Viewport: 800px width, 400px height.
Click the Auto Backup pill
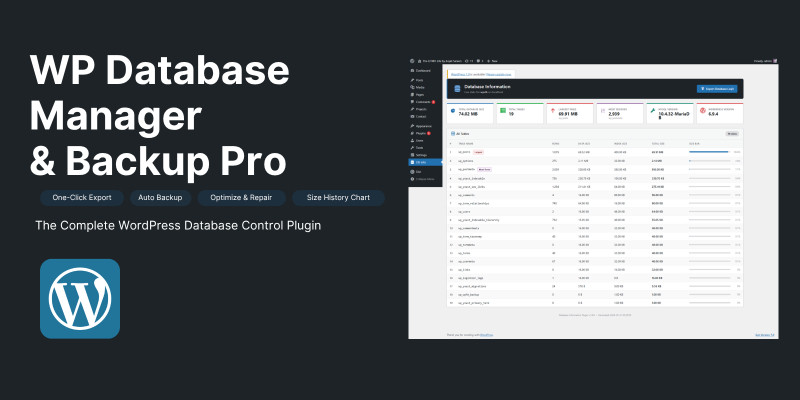point(160,197)
